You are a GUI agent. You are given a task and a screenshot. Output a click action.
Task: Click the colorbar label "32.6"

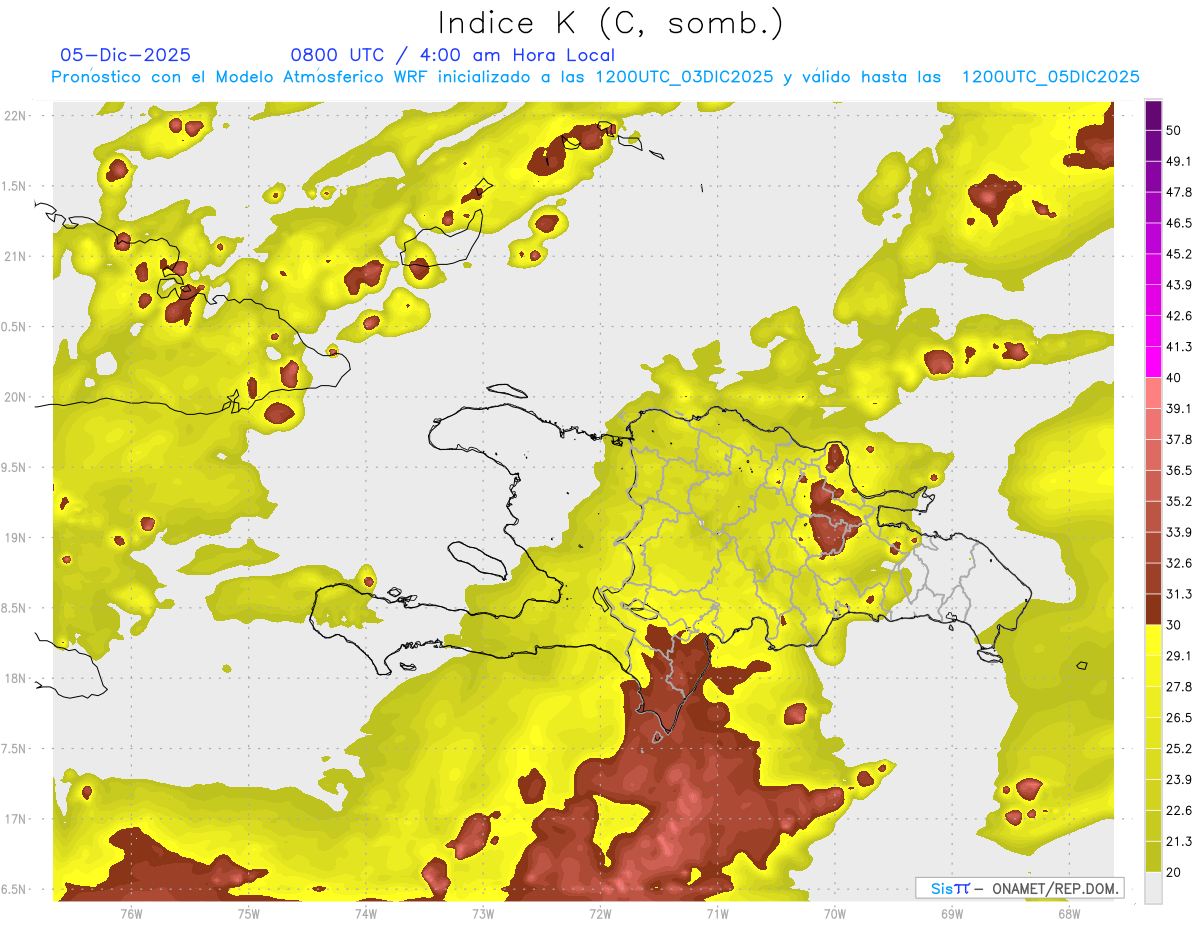(1179, 563)
